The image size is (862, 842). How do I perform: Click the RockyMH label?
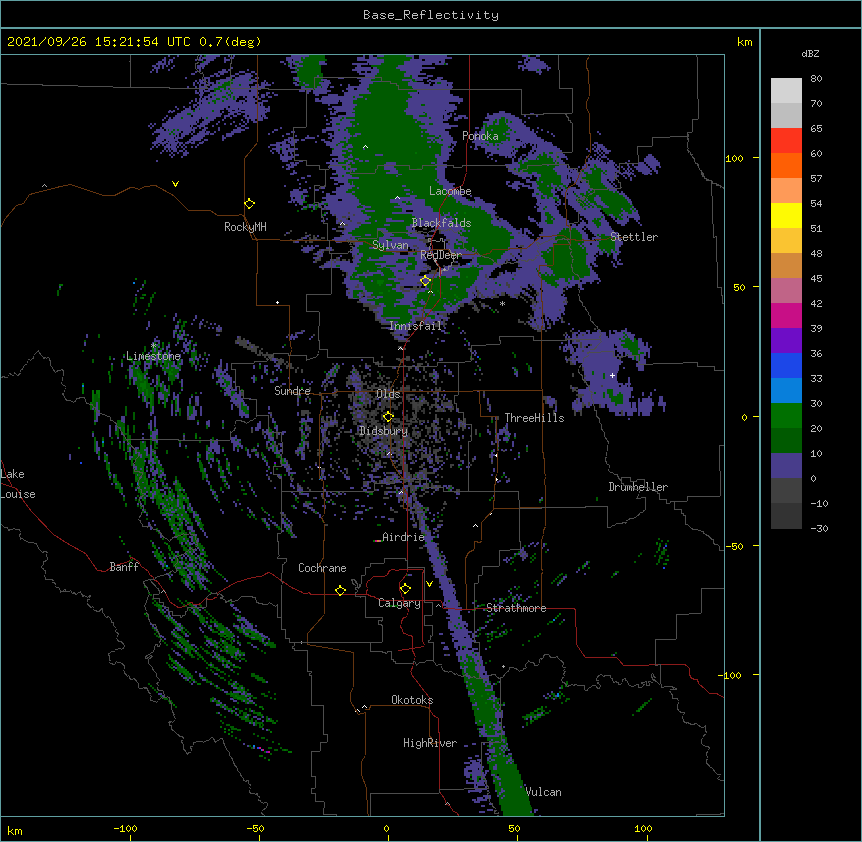245,227
